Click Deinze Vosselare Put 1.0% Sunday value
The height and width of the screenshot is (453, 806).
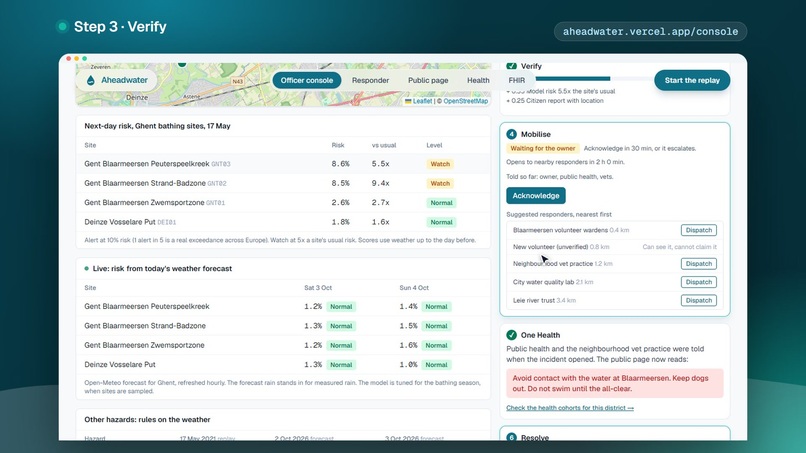click(408, 365)
